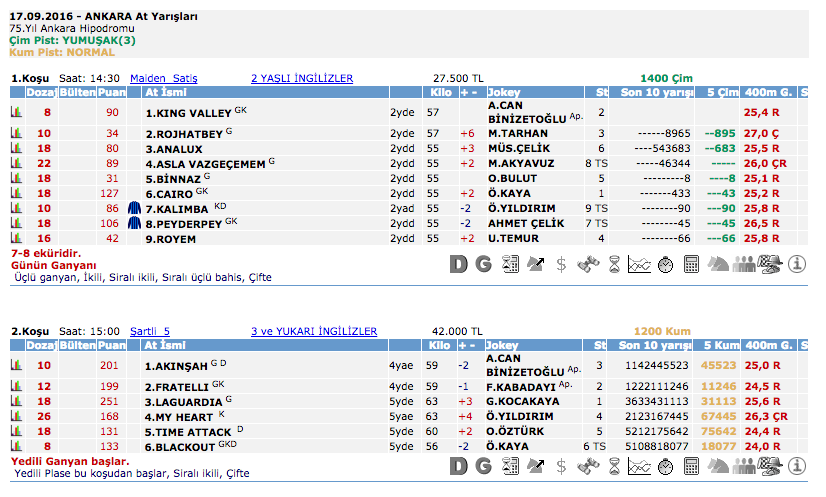Click the At İsmi column header in race 1

pyautogui.click(x=166, y=92)
